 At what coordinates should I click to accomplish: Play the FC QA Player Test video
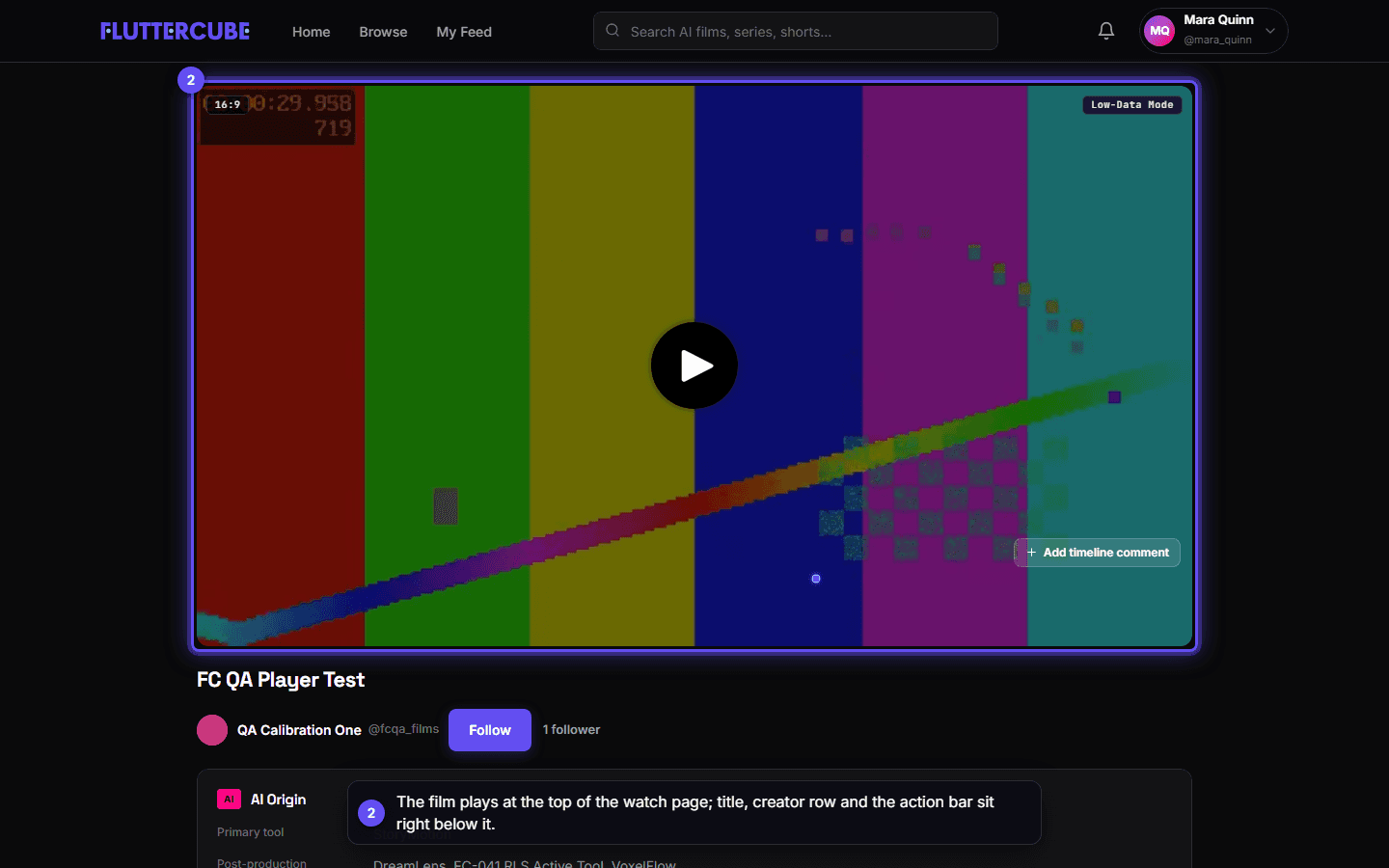(694, 366)
